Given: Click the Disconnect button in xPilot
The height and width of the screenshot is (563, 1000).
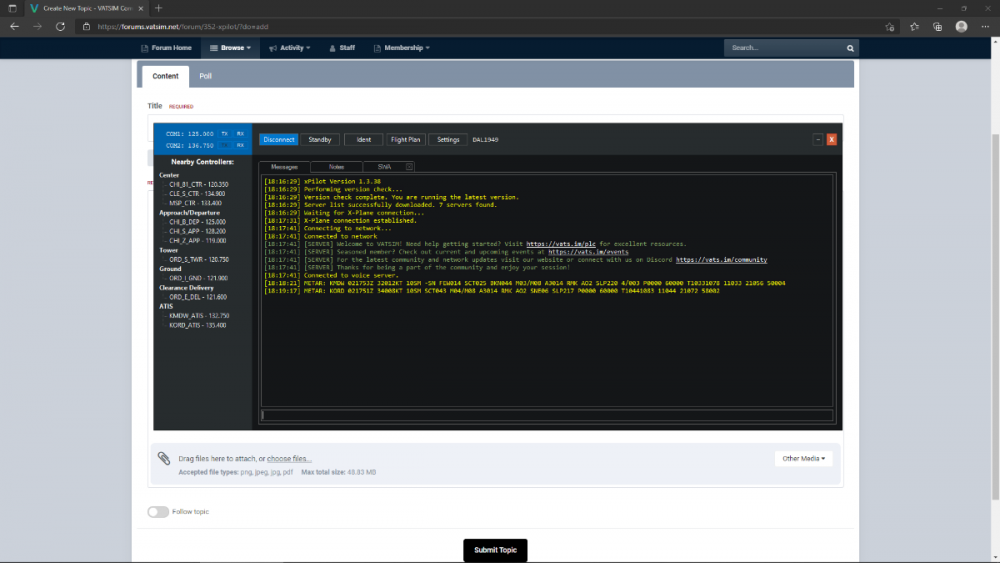Looking at the screenshot, I should point(279,140).
